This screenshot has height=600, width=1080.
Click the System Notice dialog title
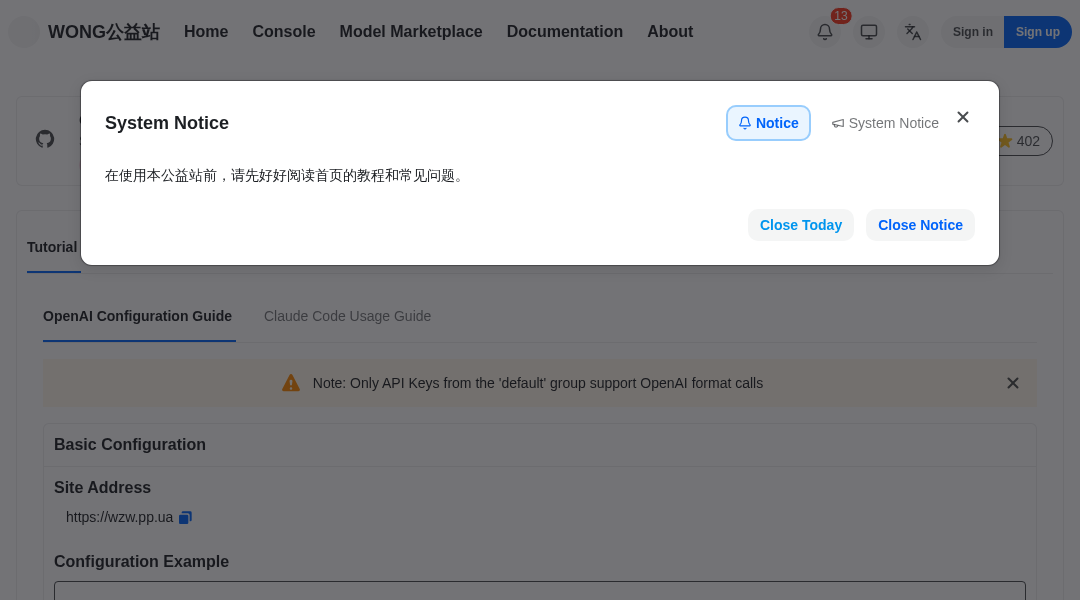167,123
